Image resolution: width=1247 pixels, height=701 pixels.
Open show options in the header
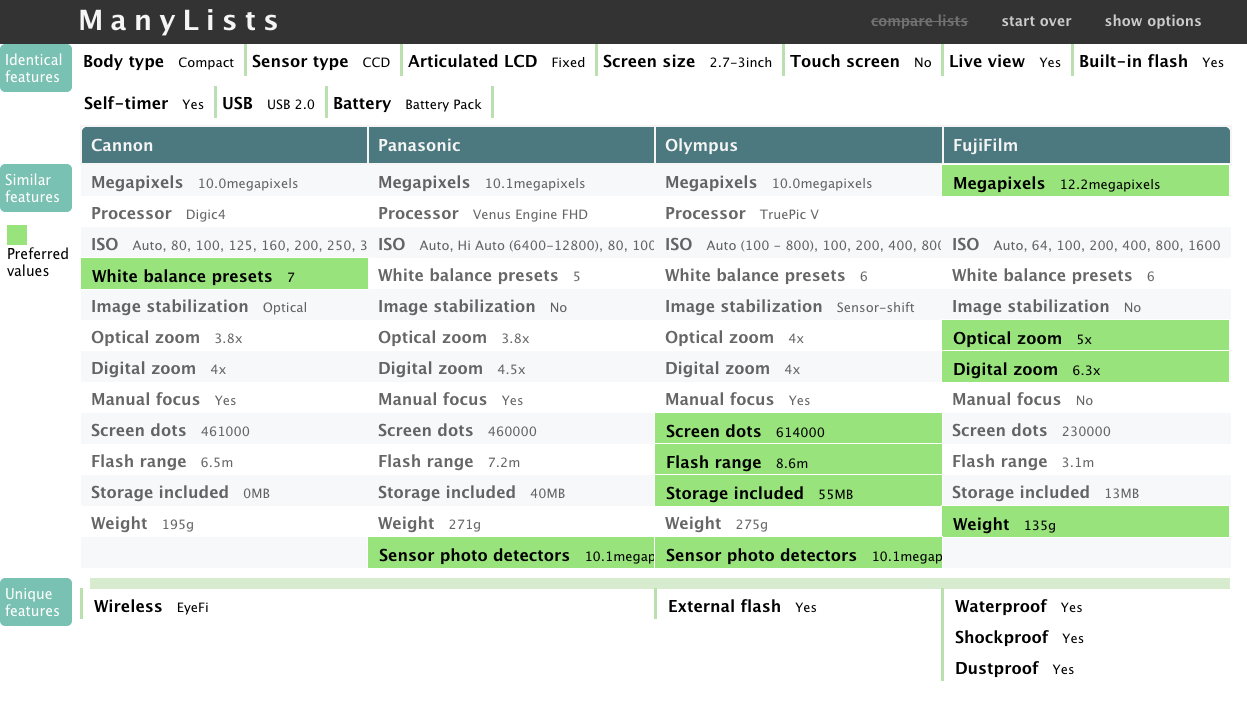(x=1153, y=21)
